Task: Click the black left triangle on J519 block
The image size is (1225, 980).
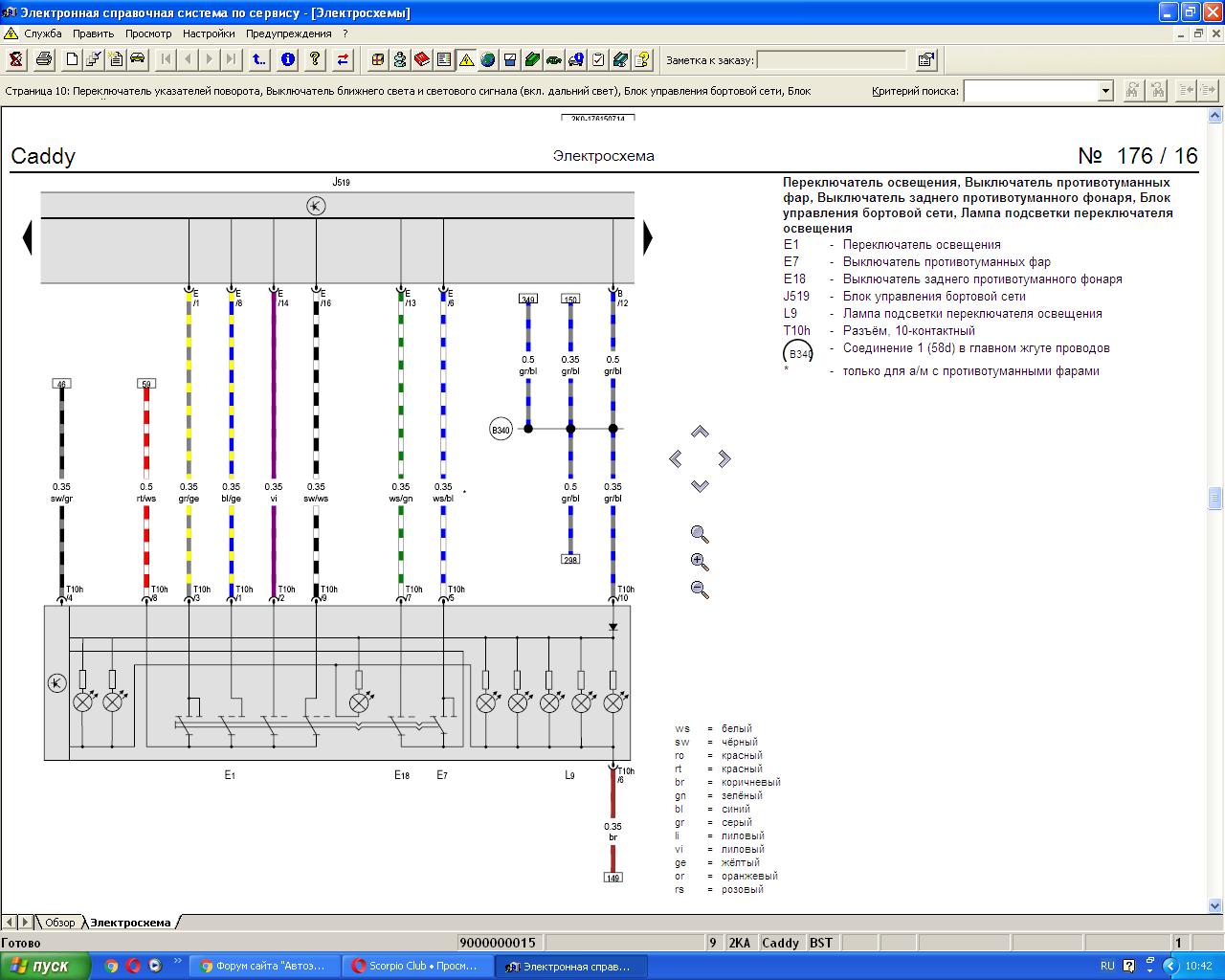Action: click(x=28, y=237)
